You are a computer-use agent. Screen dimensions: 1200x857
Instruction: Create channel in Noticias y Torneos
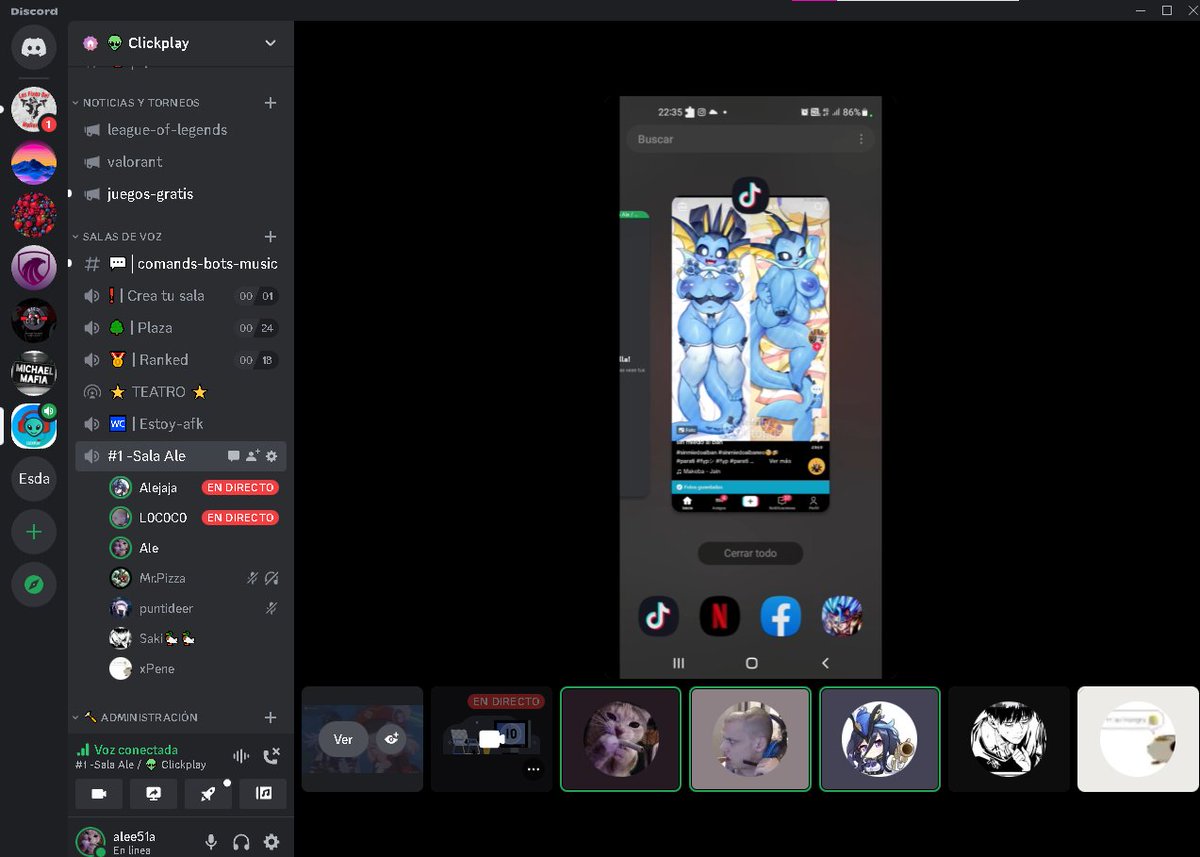click(x=270, y=102)
